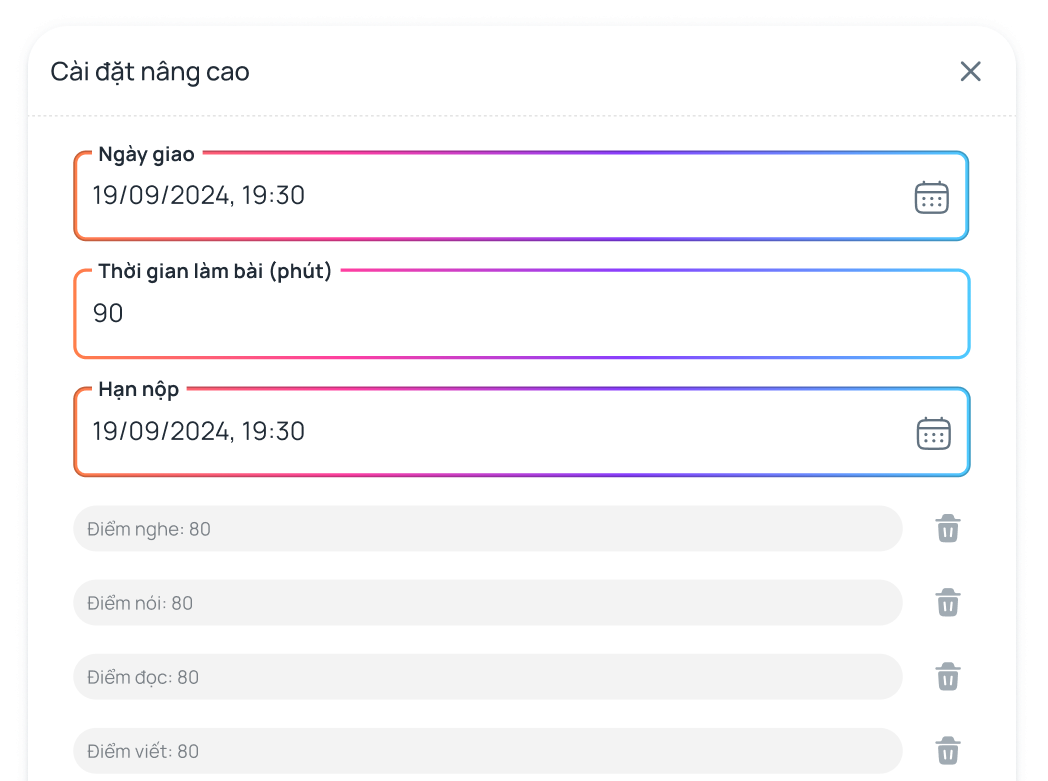The height and width of the screenshot is (781, 1048).
Task: Focus the Hạn nộp date value
Action: click(x=160, y=432)
